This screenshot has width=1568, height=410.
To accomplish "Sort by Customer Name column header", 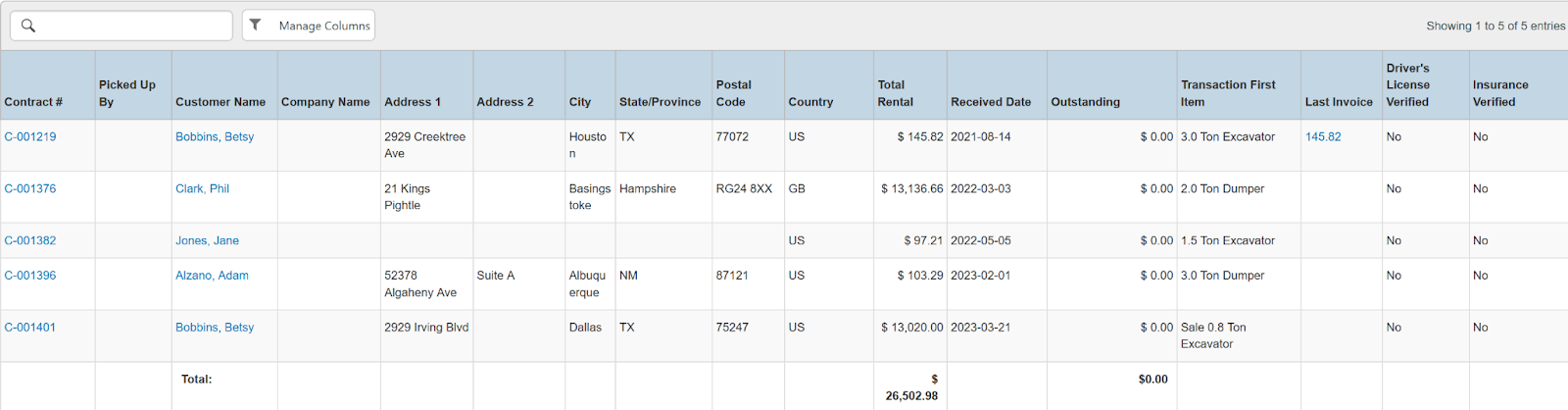I will pyautogui.click(x=220, y=102).
